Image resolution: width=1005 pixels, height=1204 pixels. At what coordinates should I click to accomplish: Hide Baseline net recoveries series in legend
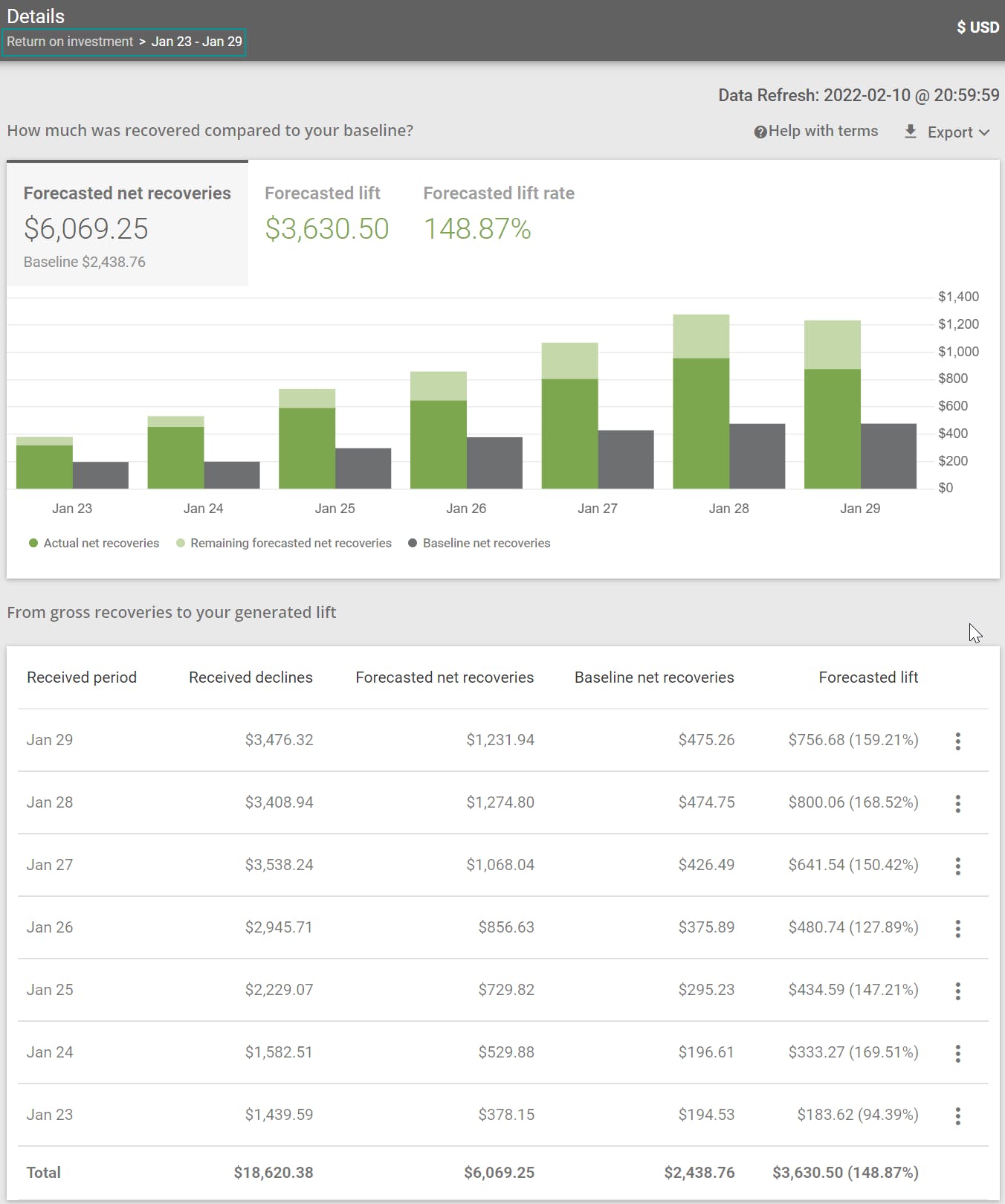[479, 543]
